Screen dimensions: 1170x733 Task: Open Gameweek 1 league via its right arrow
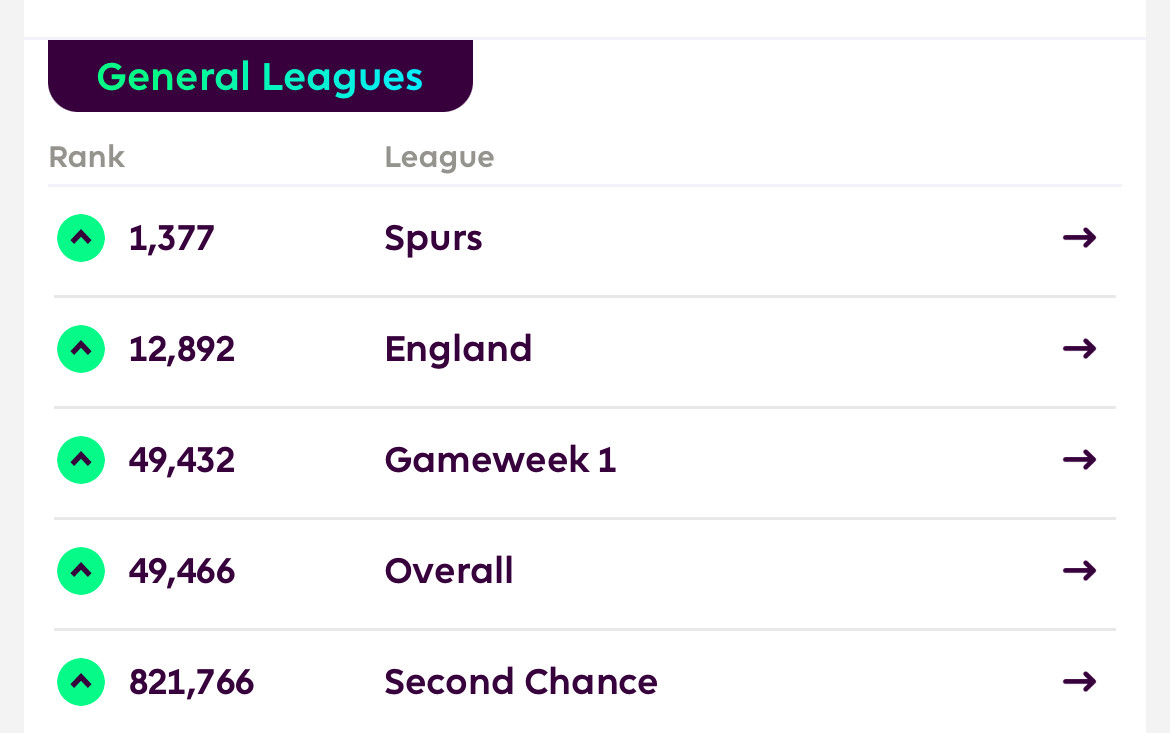(1080, 460)
